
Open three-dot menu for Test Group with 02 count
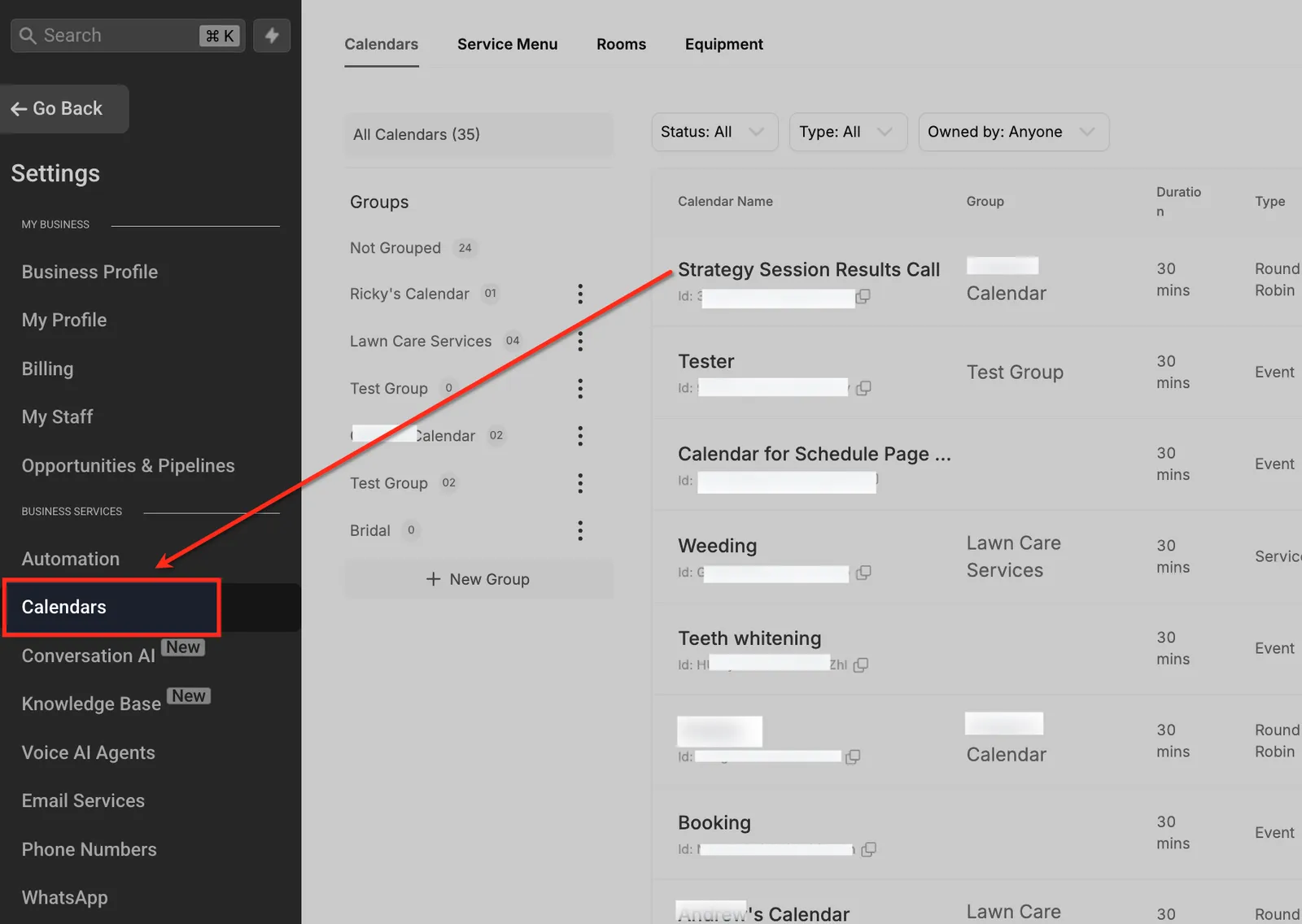(x=580, y=483)
